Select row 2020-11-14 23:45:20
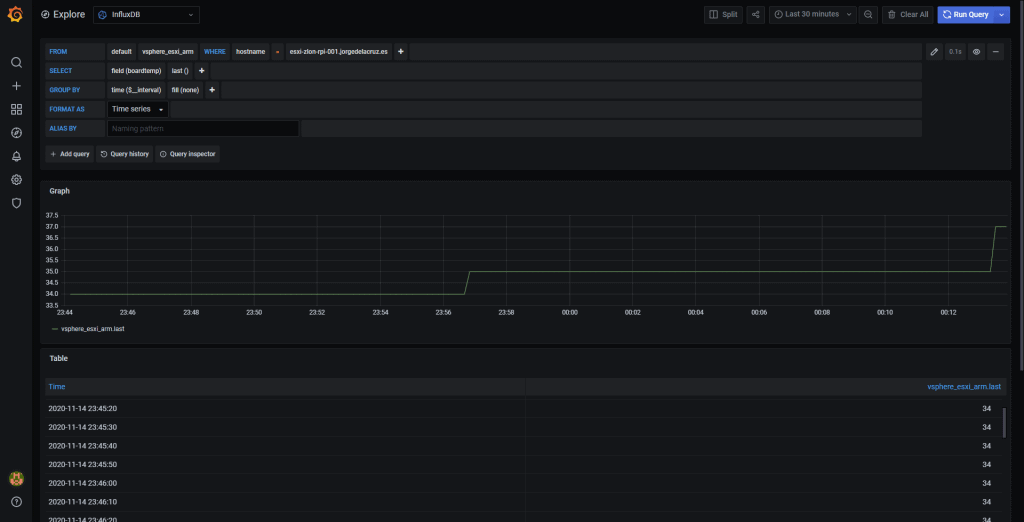 coord(522,408)
